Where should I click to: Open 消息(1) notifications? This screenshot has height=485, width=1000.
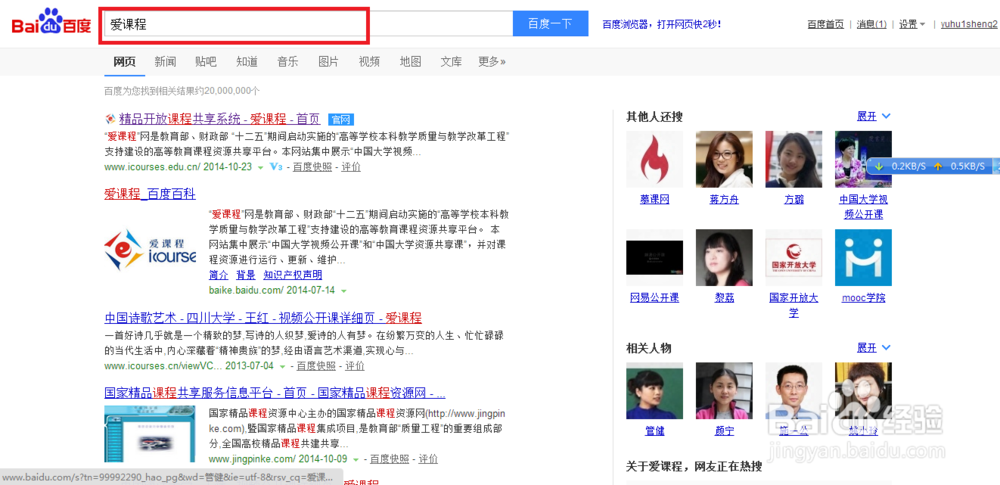coord(871,24)
